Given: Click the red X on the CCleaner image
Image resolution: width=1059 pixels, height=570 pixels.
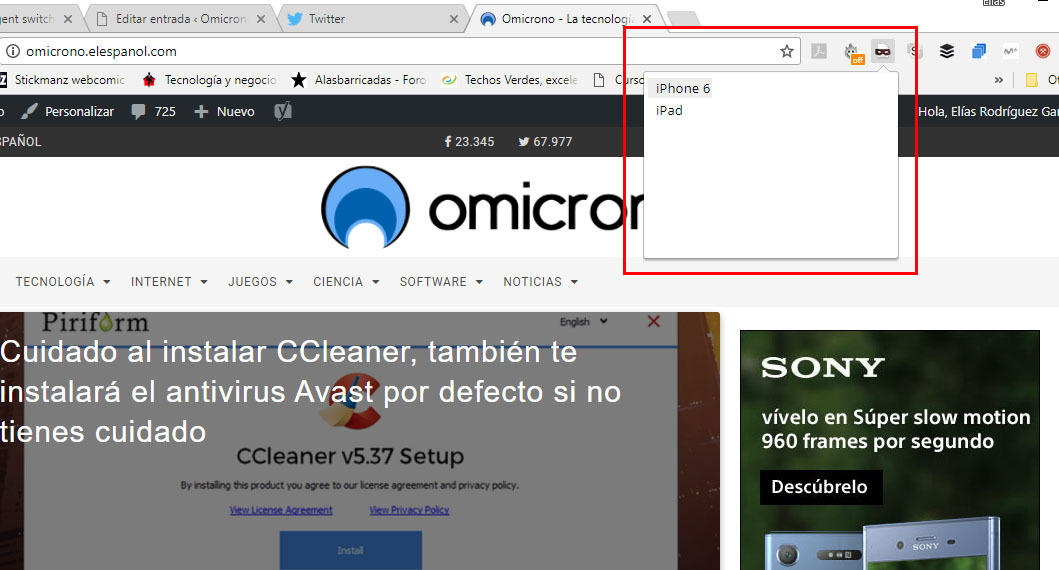Looking at the screenshot, I should [654, 321].
